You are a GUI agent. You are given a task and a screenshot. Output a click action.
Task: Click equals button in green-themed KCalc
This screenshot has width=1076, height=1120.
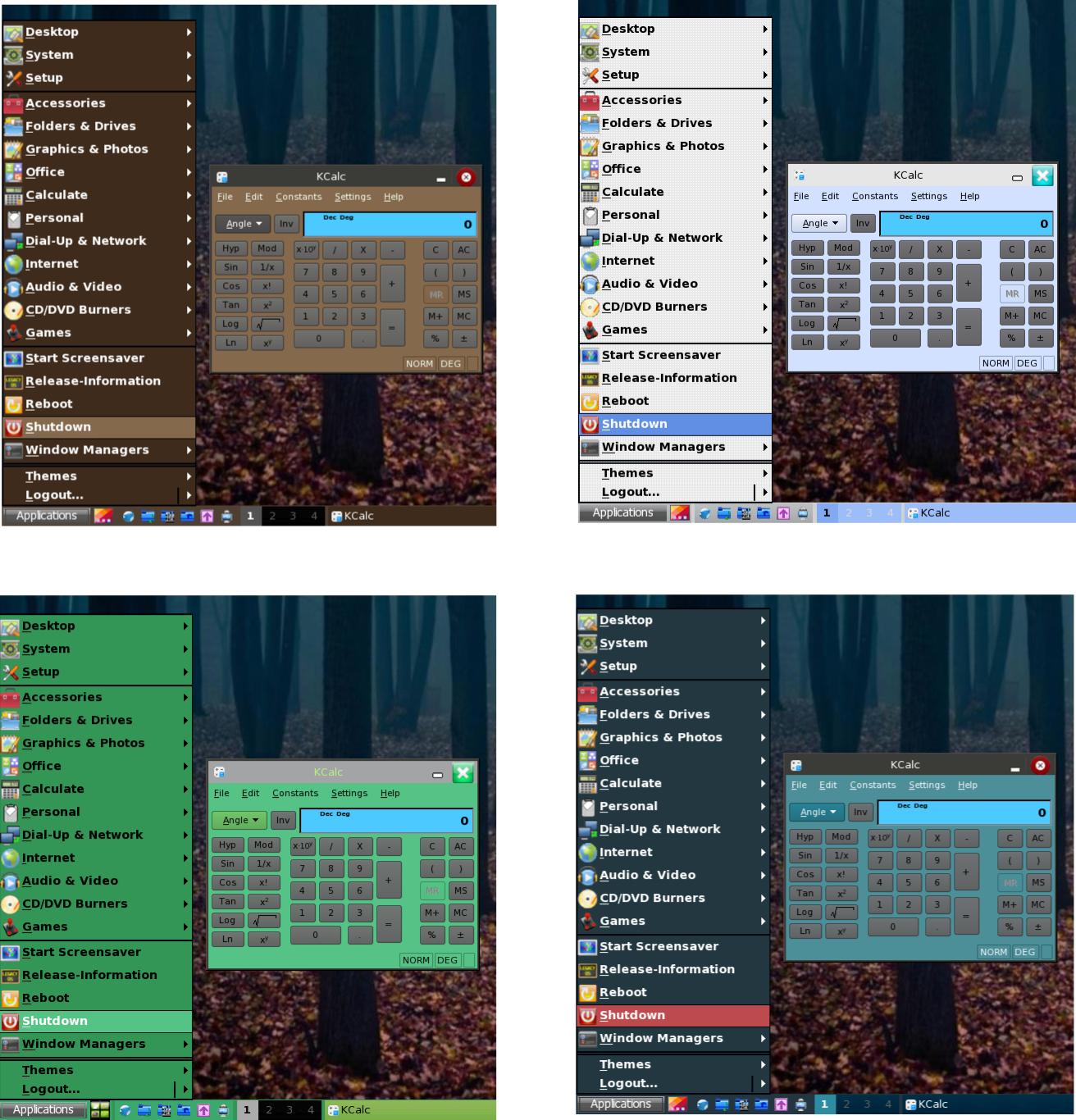(x=388, y=924)
